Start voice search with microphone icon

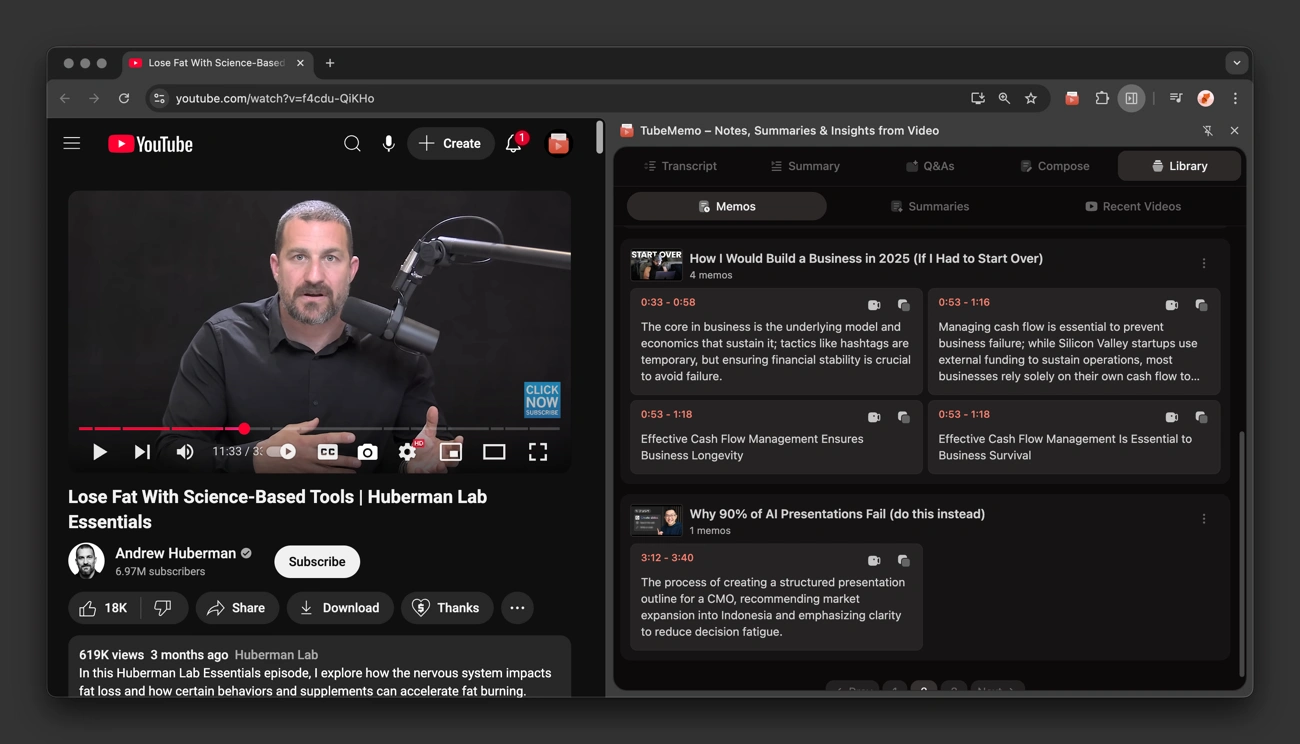pos(388,144)
